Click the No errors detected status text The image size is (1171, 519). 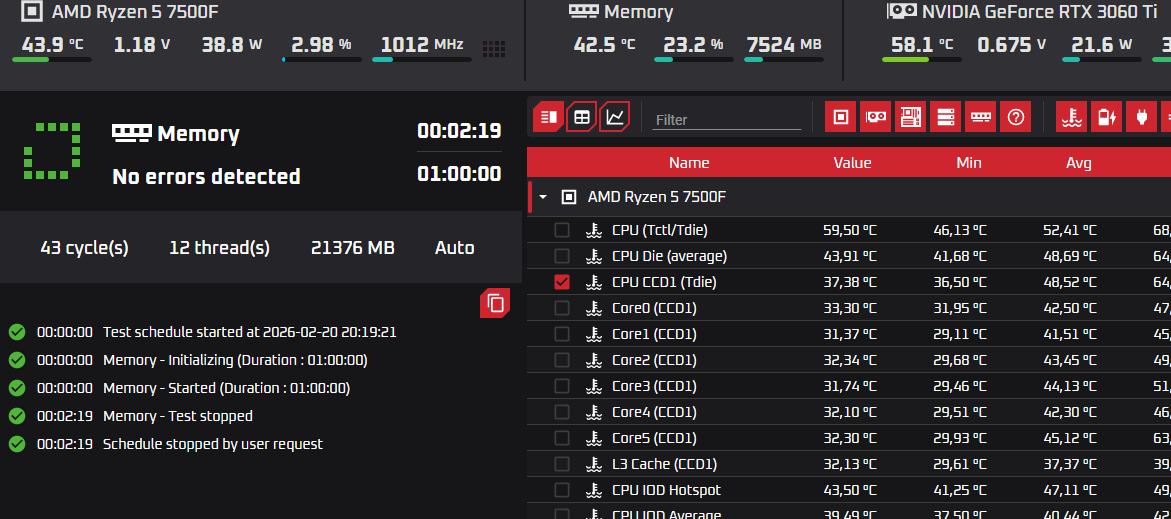[x=206, y=176]
